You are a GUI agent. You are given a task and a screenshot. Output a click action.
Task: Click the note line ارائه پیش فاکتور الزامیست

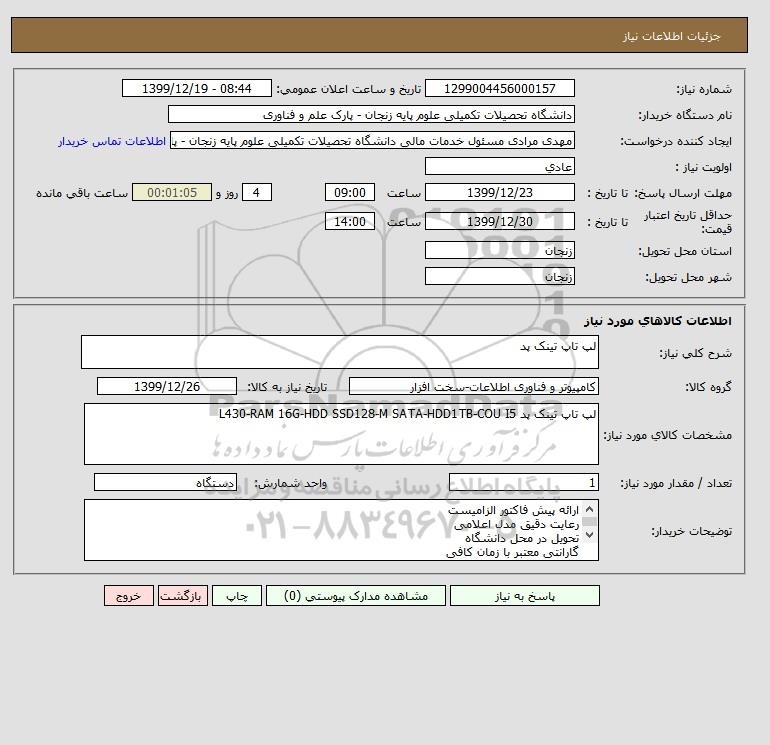513,510
